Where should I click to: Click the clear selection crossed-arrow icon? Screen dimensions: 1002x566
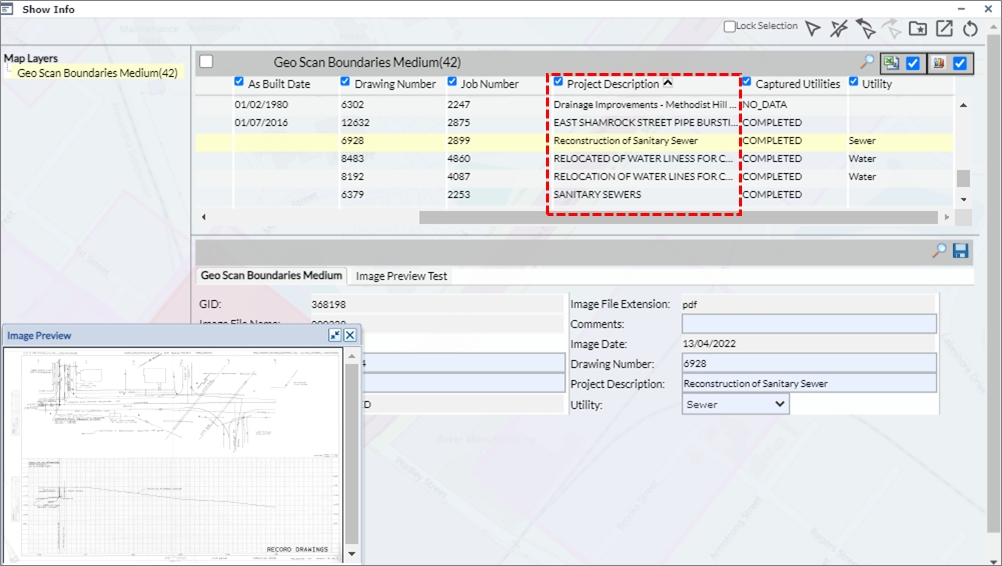pos(840,29)
